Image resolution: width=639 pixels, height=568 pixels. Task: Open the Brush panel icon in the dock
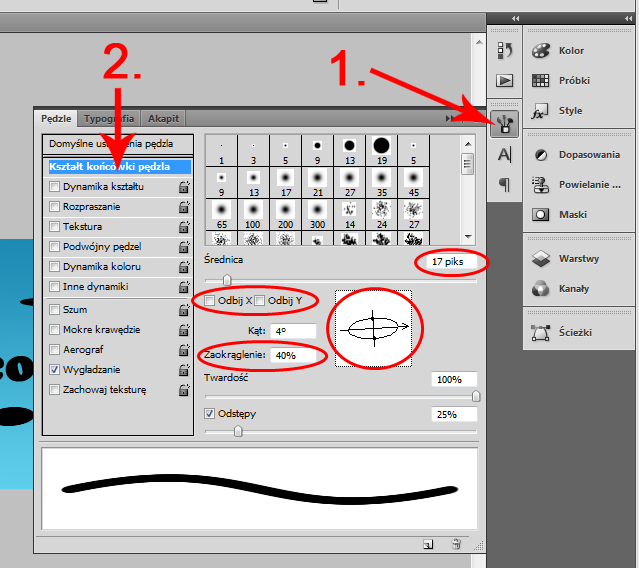(505, 123)
